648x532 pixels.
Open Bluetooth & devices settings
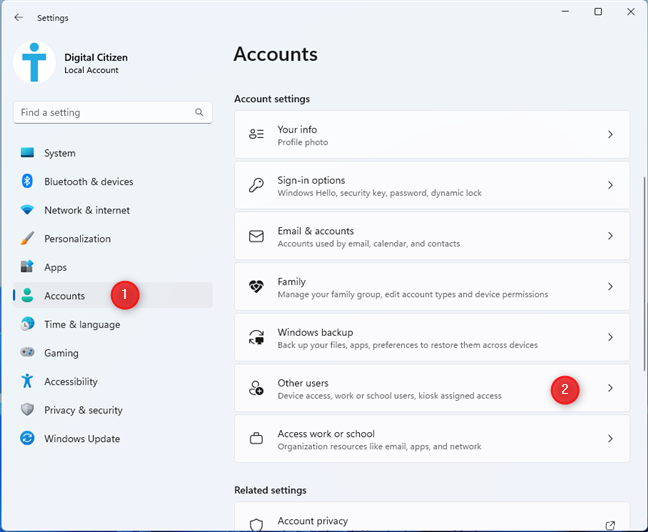click(88, 182)
